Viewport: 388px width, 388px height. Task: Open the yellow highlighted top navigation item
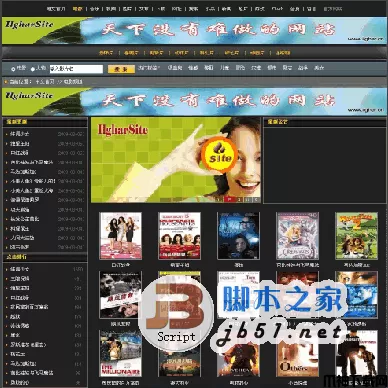(77, 9)
